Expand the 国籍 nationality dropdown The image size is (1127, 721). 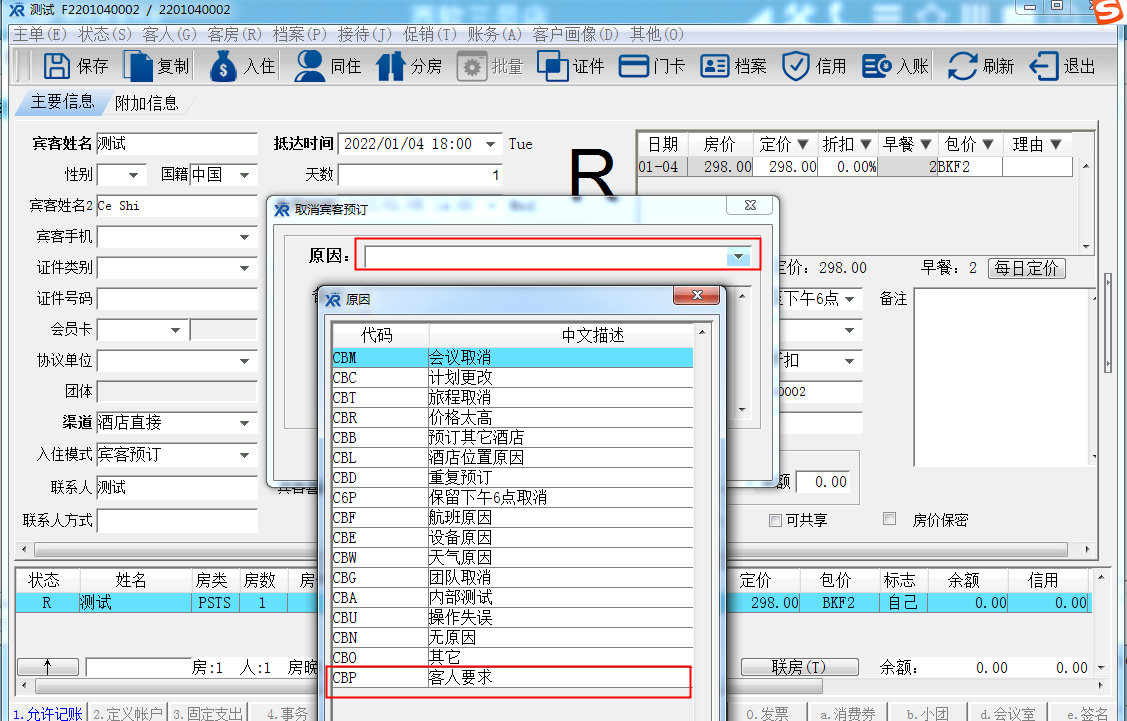click(x=245, y=175)
